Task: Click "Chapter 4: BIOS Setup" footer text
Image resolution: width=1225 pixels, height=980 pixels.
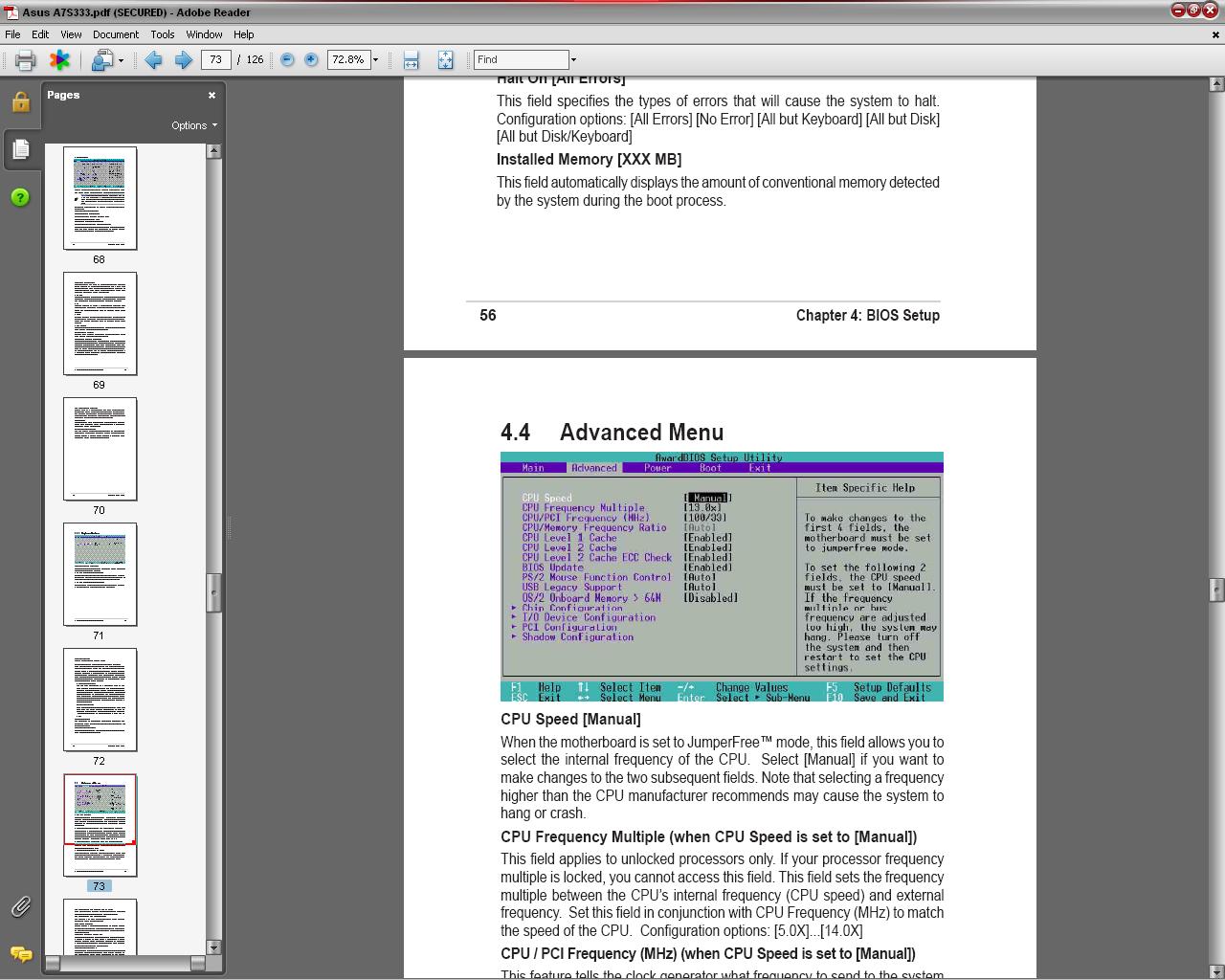Action: coord(867,316)
